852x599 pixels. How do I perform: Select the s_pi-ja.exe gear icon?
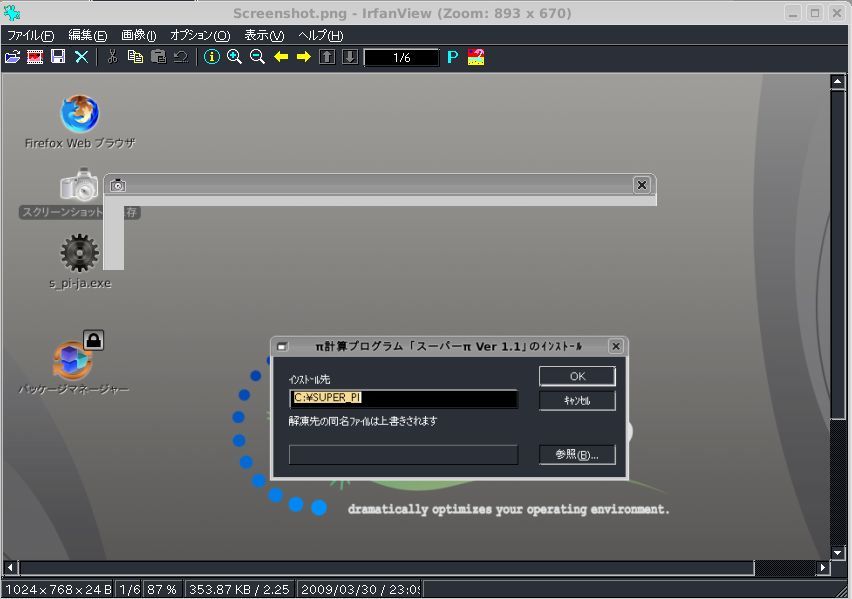pos(79,253)
